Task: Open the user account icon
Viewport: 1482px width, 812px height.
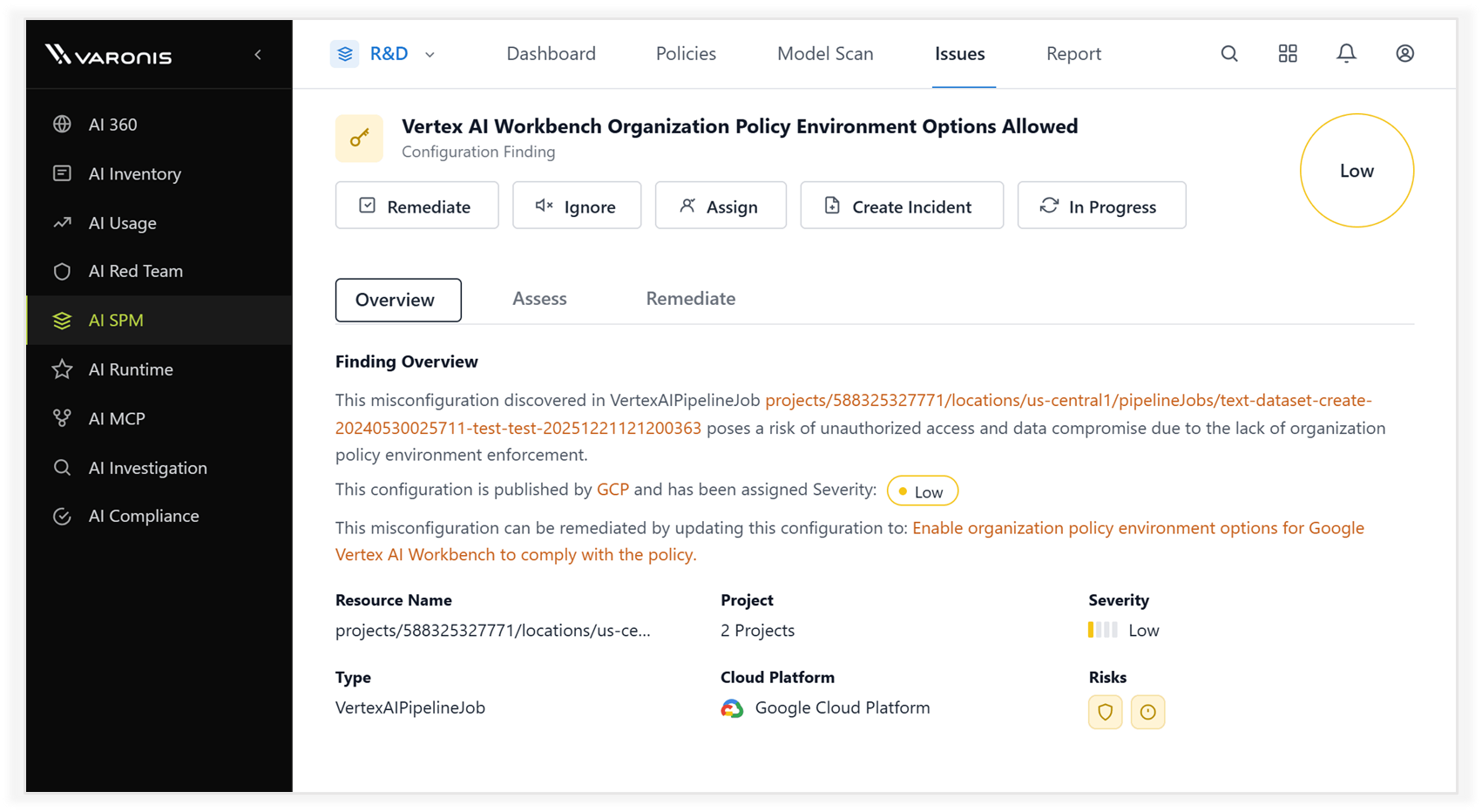Action: 1404,54
